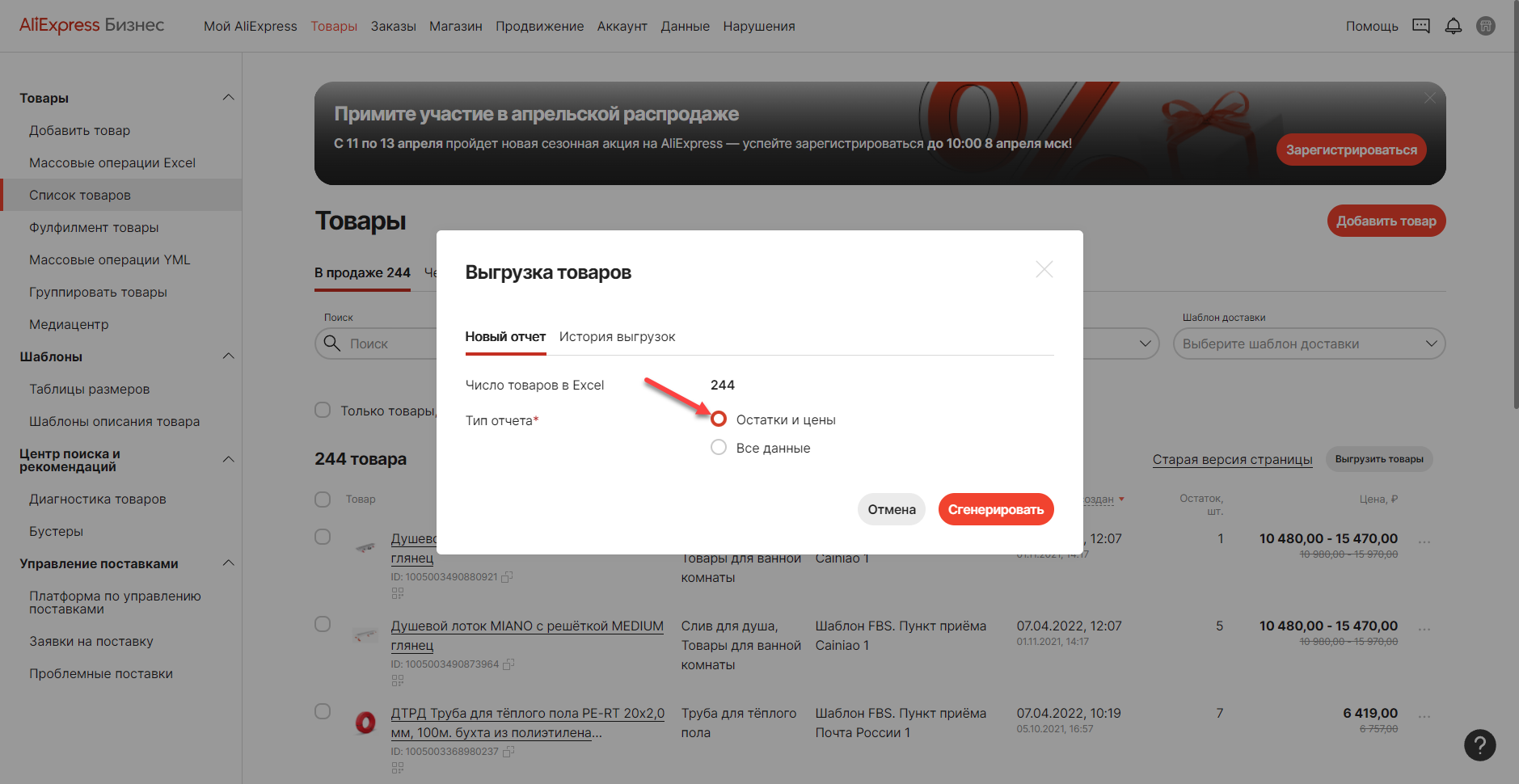Open the Помощь link in header
Image resolution: width=1519 pixels, height=784 pixels.
pos(1372,26)
